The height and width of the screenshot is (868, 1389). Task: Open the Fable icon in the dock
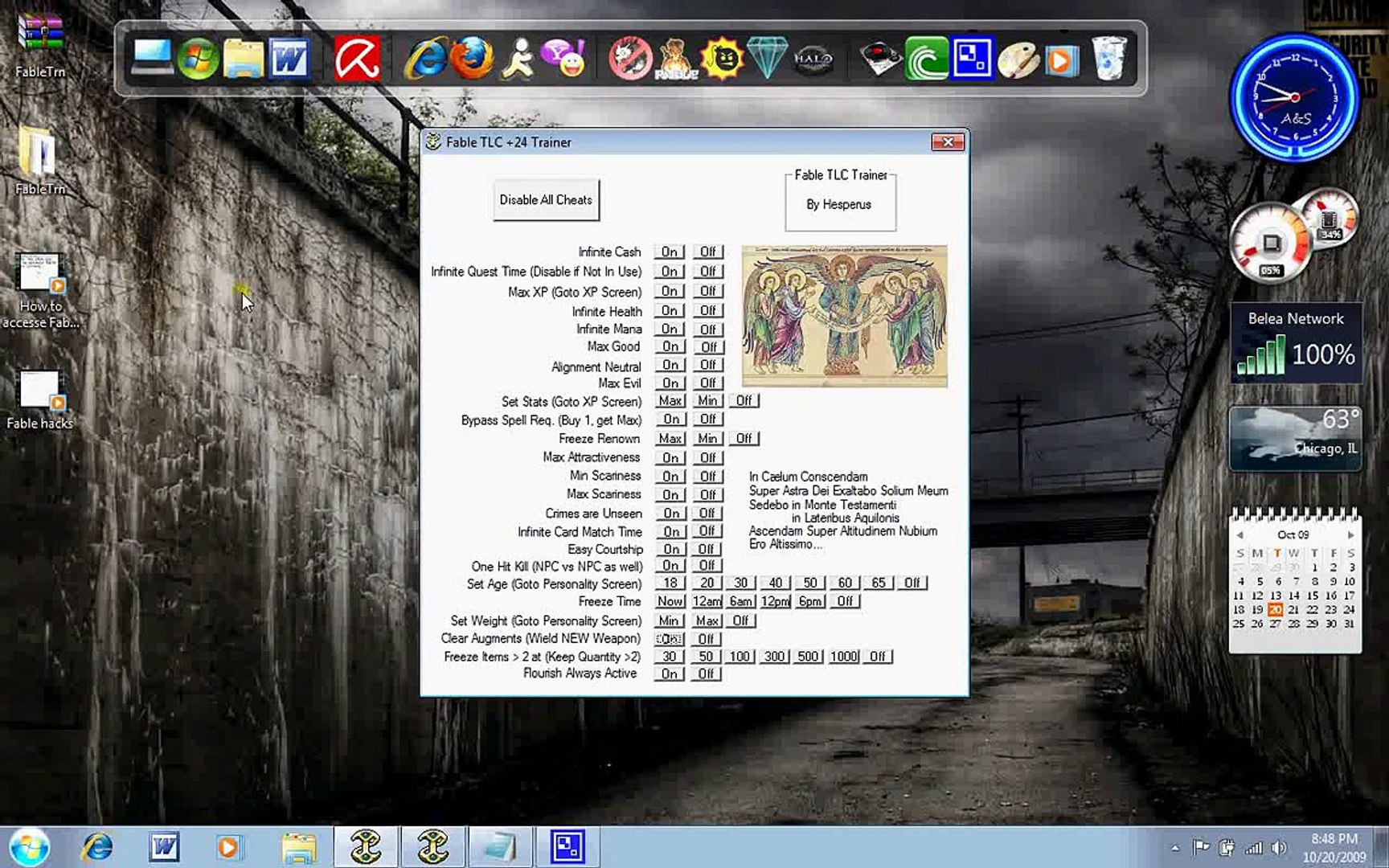tap(676, 59)
